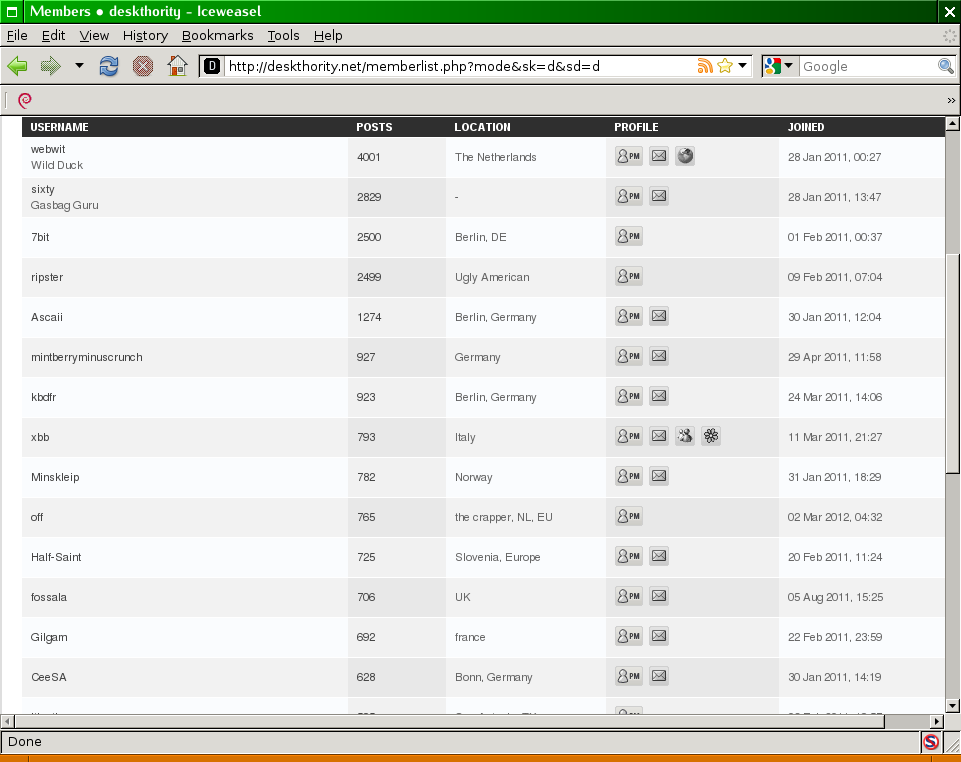Click the Reload page icon
This screenshot has height=762, width=961.
[x=109, y=66]
